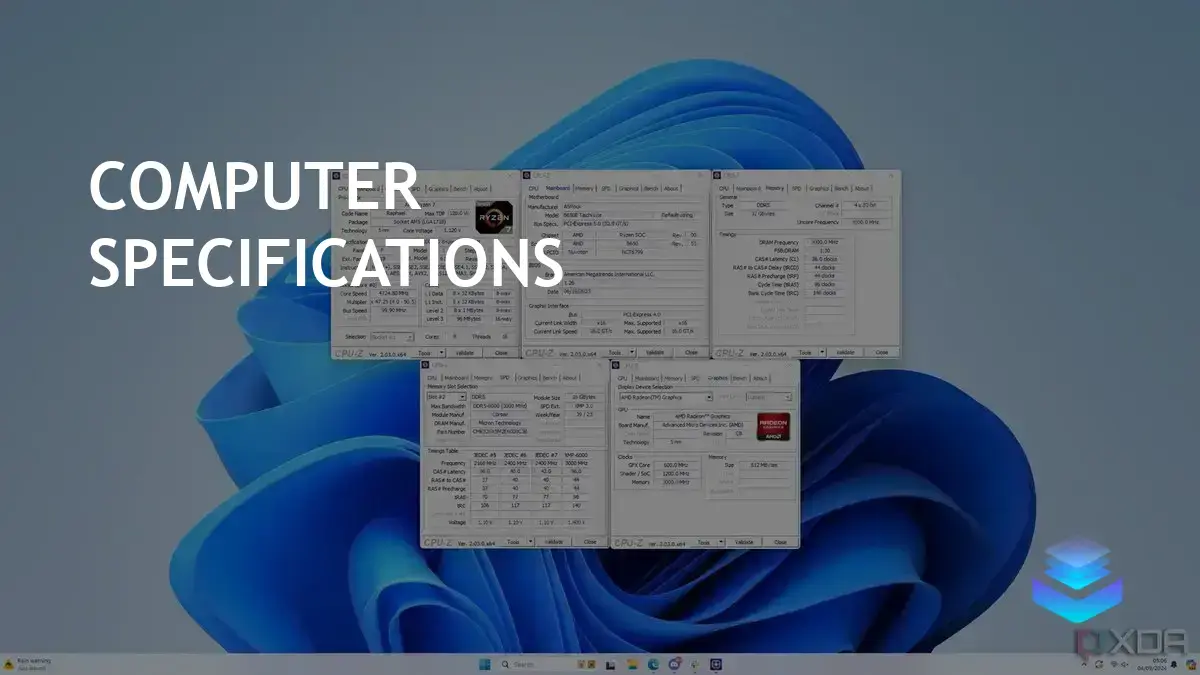This screenshot has width=1200, height=675.
Task: Click the Max TDP 120.0 W value
Action: click(460, 213)
